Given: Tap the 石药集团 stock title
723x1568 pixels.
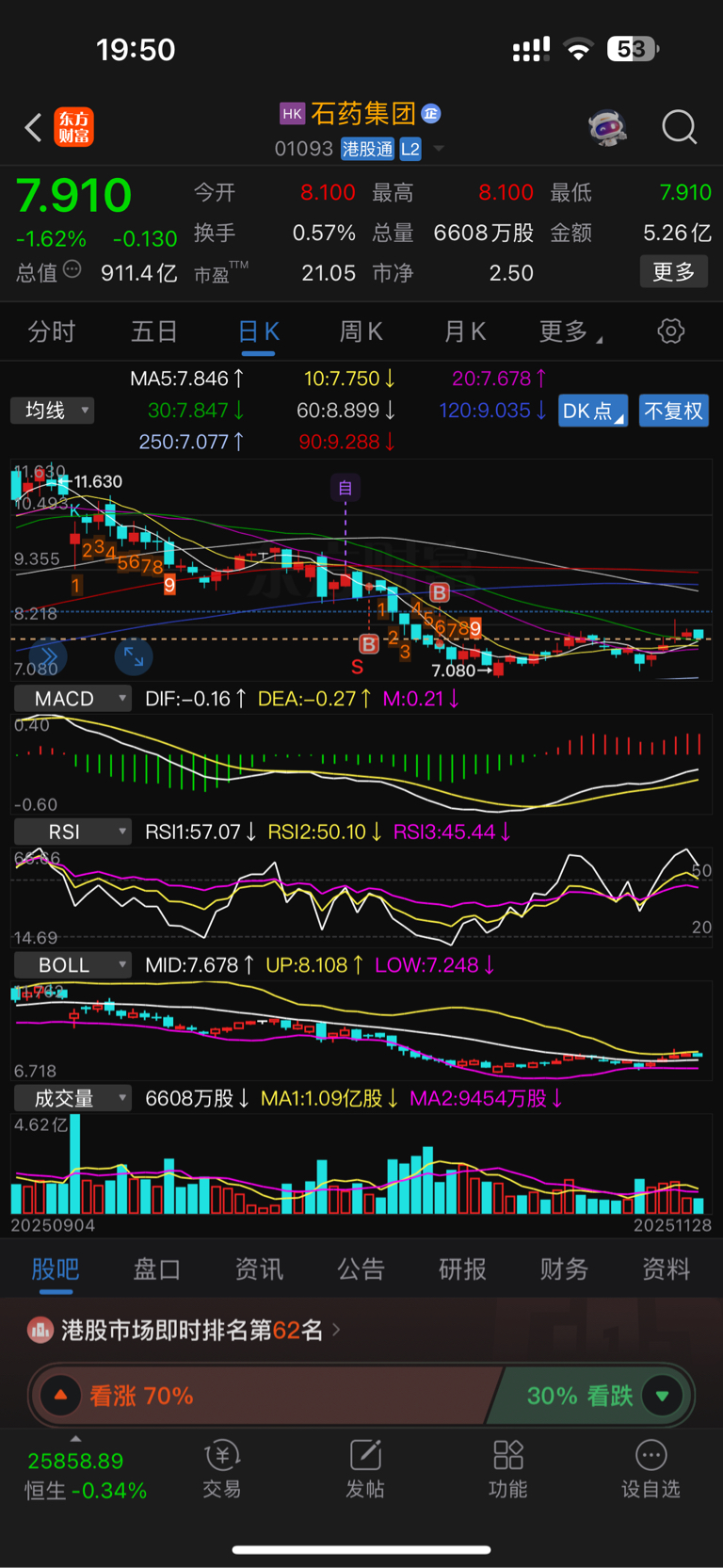Looking at the screenshot, I should (x=363, y=114).
